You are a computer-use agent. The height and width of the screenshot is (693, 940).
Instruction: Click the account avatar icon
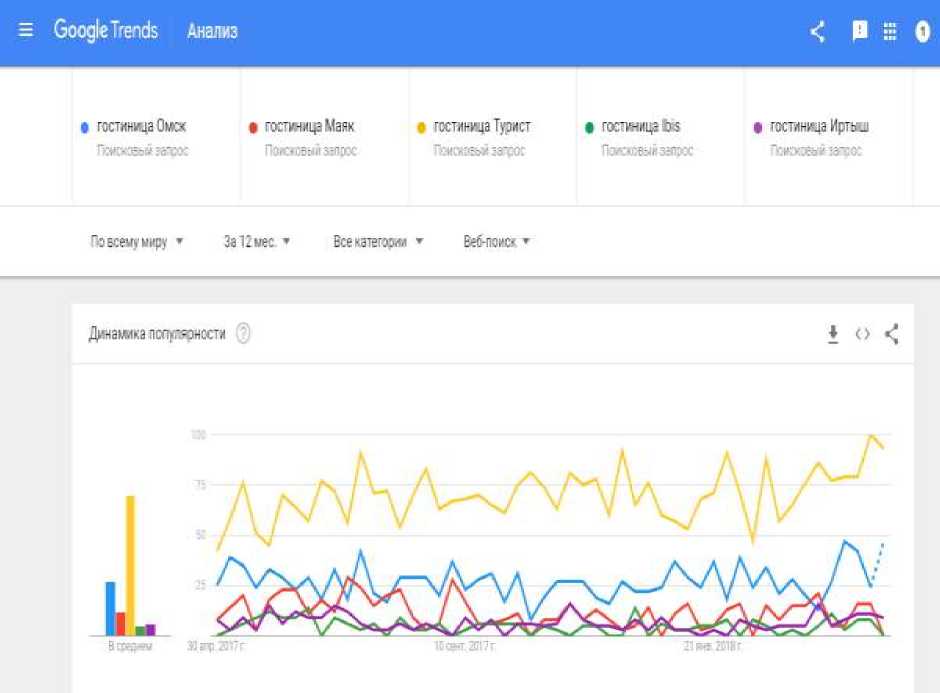click(923, 32)
